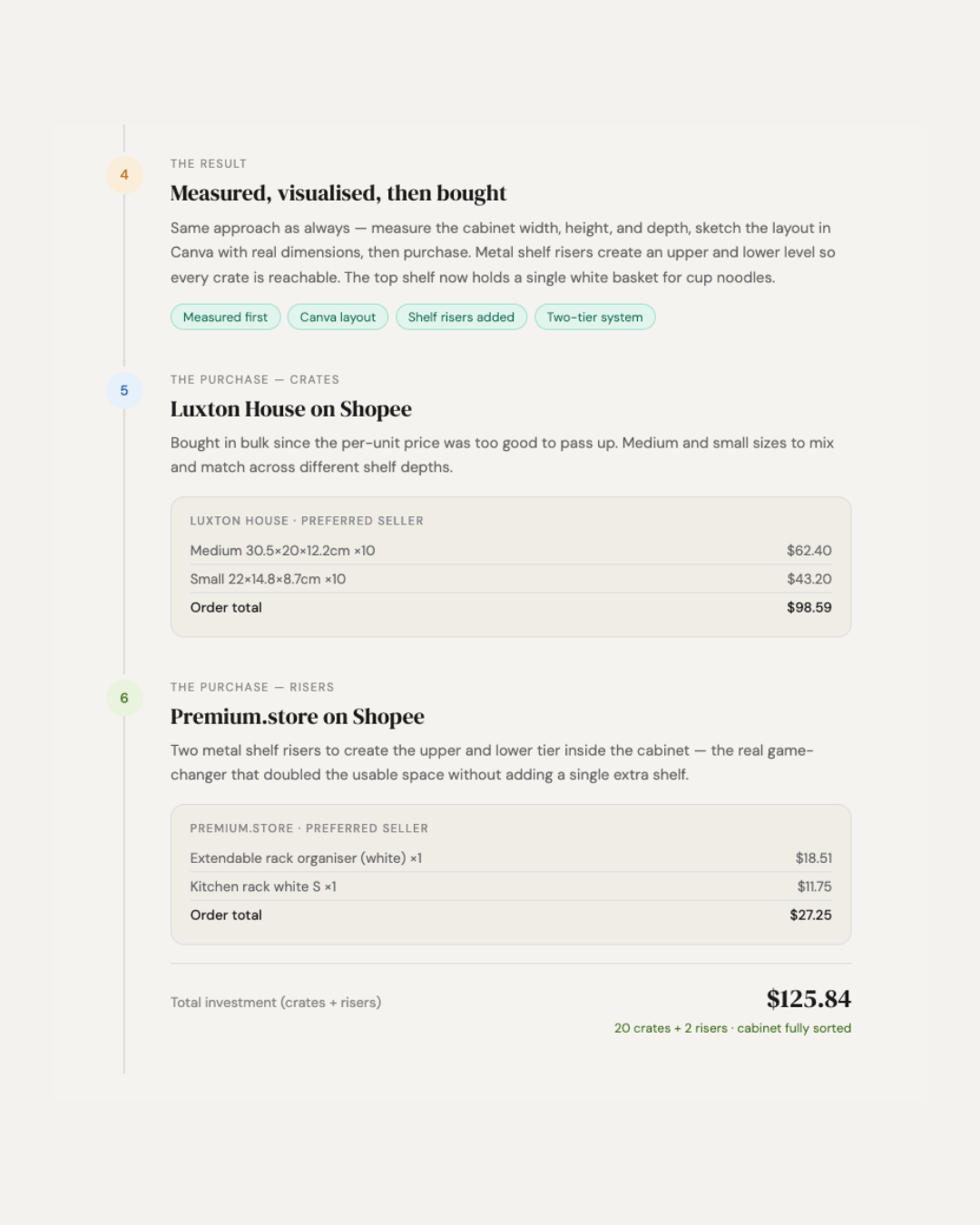Click the green "cabinet fully sorted" note
This screenshot has width=980, height=1225.
pos(793,1028)
